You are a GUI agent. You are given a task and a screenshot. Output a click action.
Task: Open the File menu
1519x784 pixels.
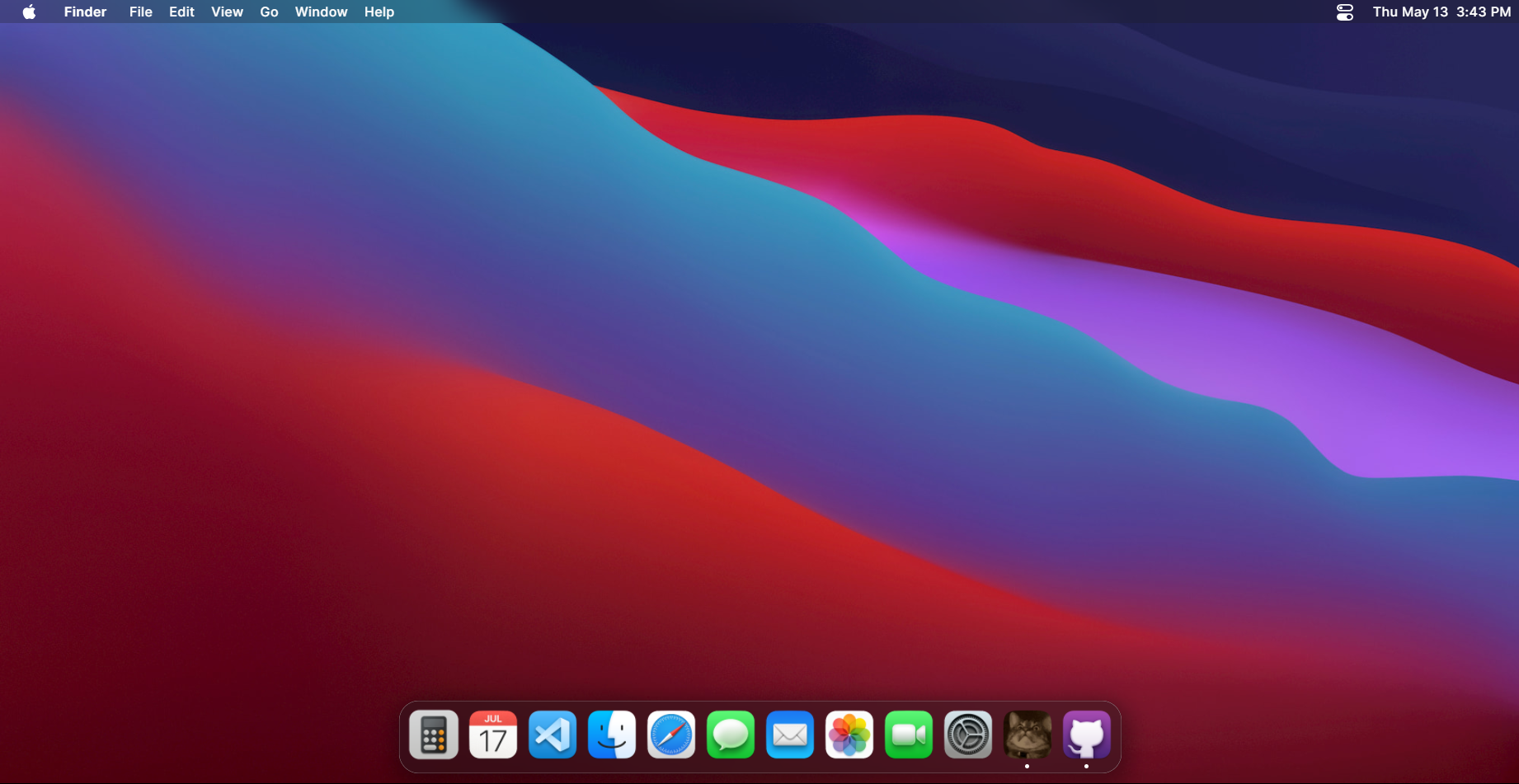pos(140,12)
